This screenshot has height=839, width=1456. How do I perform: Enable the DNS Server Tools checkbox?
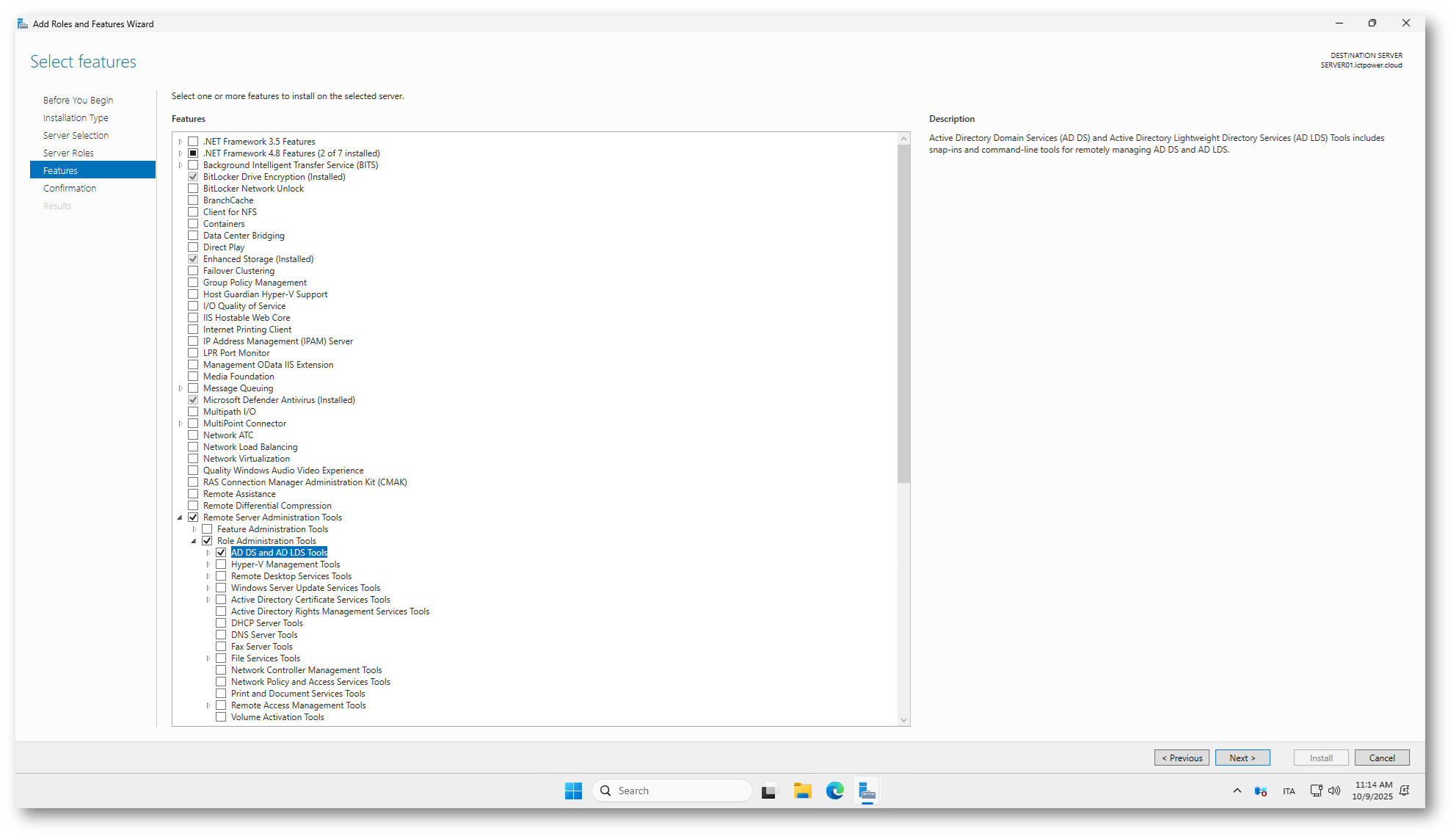pyautogui.click(x=221, y=635)
